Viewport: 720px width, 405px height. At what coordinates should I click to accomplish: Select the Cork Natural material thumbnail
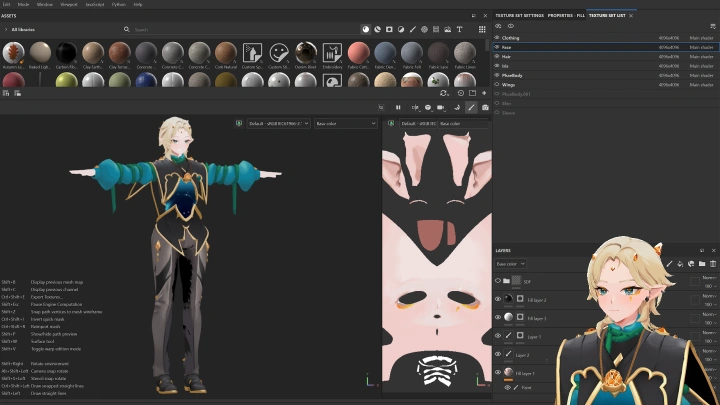[x=225, y=55]
